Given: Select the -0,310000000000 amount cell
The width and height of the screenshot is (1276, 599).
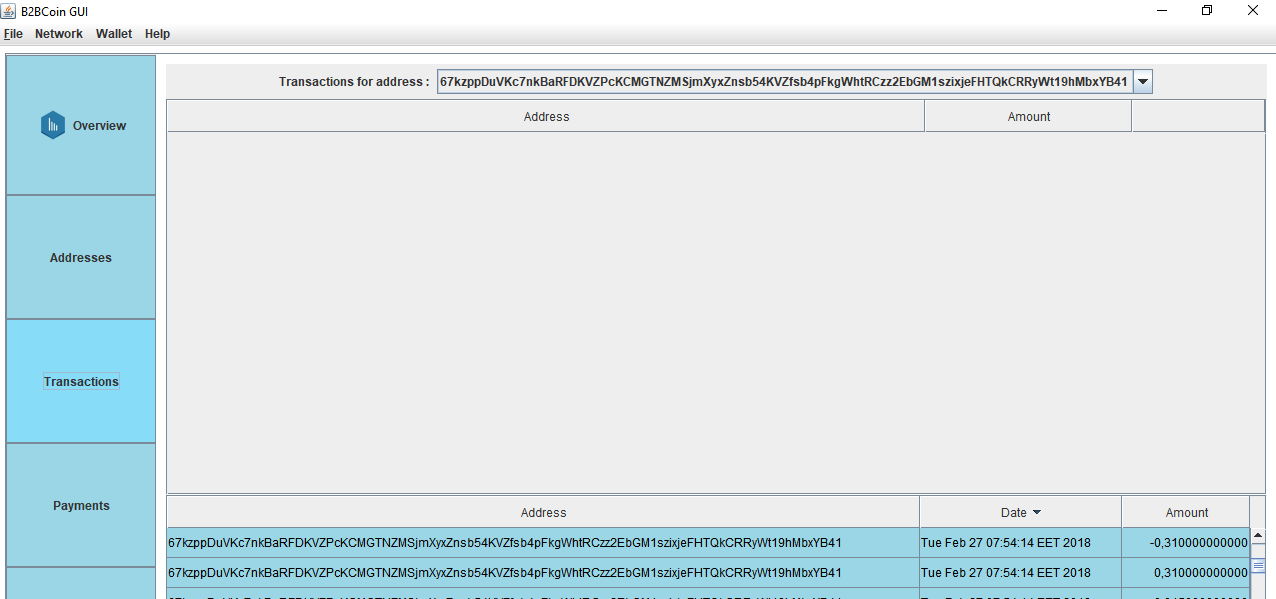Looking at the screenshot, I should pyautogui.click(x=1186, y=543).
